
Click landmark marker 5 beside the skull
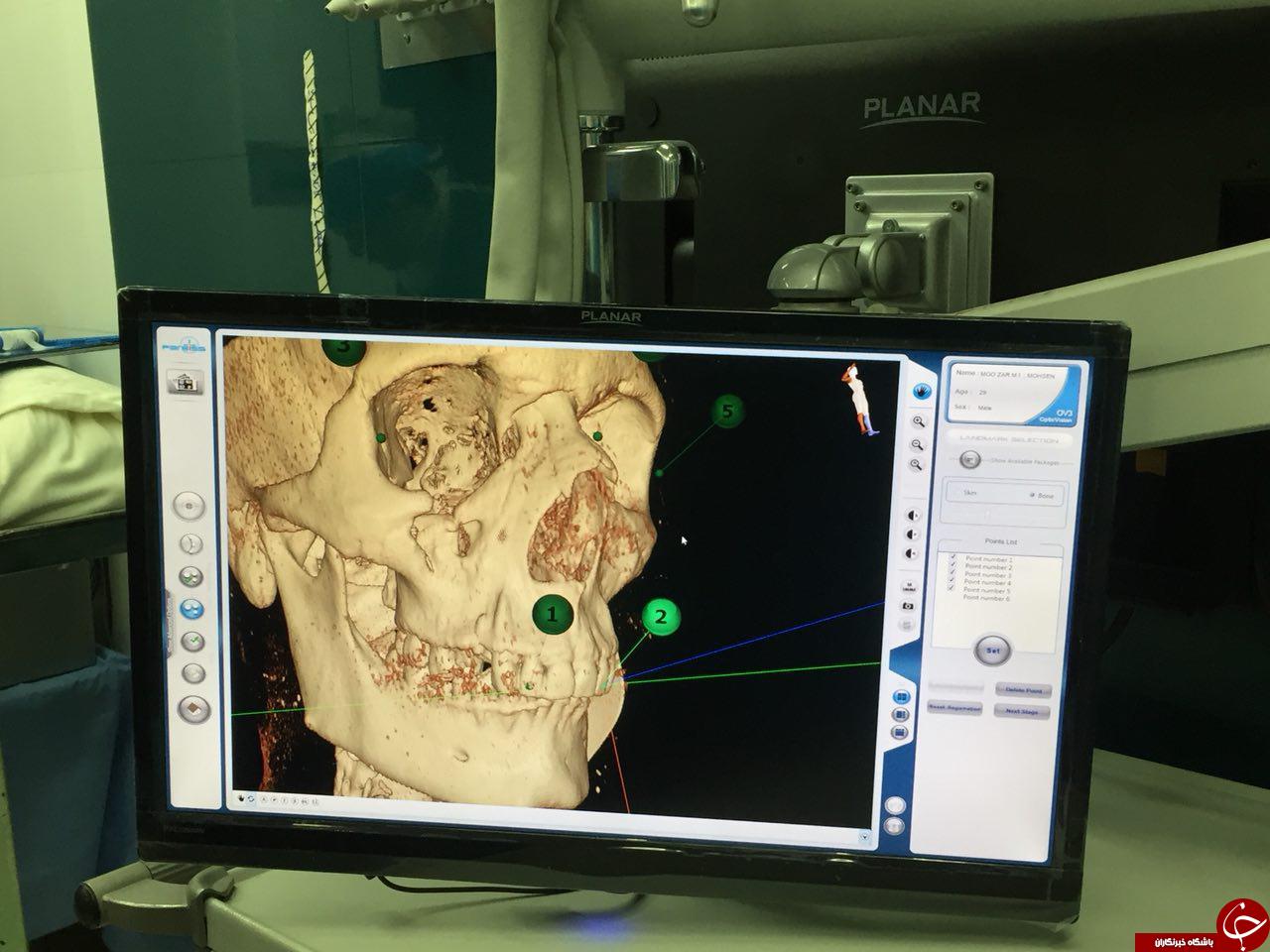727,412
